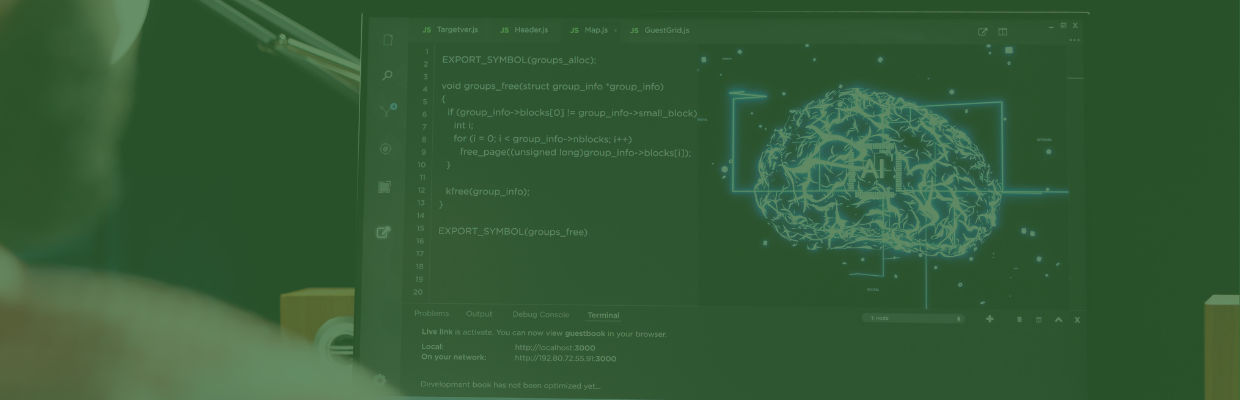This screenshot has height=400, width=1240.
Task: Open the Search magnifier in sidebar
Action: tap(387, 75)
